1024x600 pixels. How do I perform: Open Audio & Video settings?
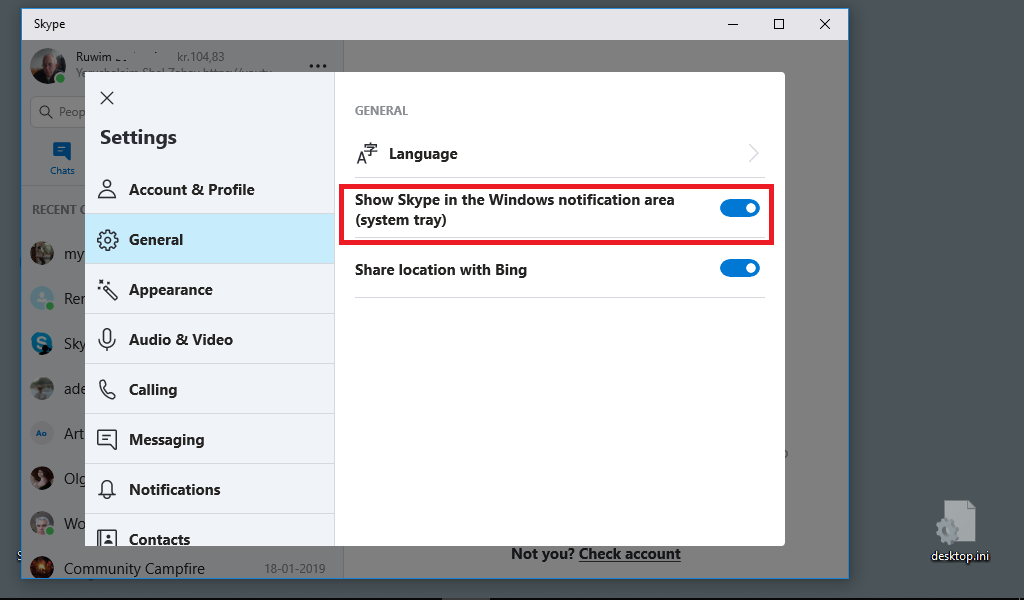[210, 339]
